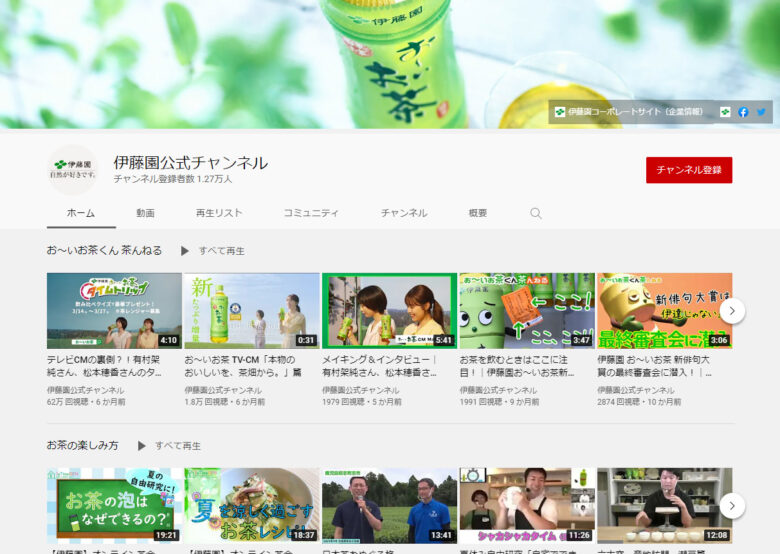Open the 再生リスト tab
Screen dimensions: 780x554
pyautogui.click(x=218, y=213)
